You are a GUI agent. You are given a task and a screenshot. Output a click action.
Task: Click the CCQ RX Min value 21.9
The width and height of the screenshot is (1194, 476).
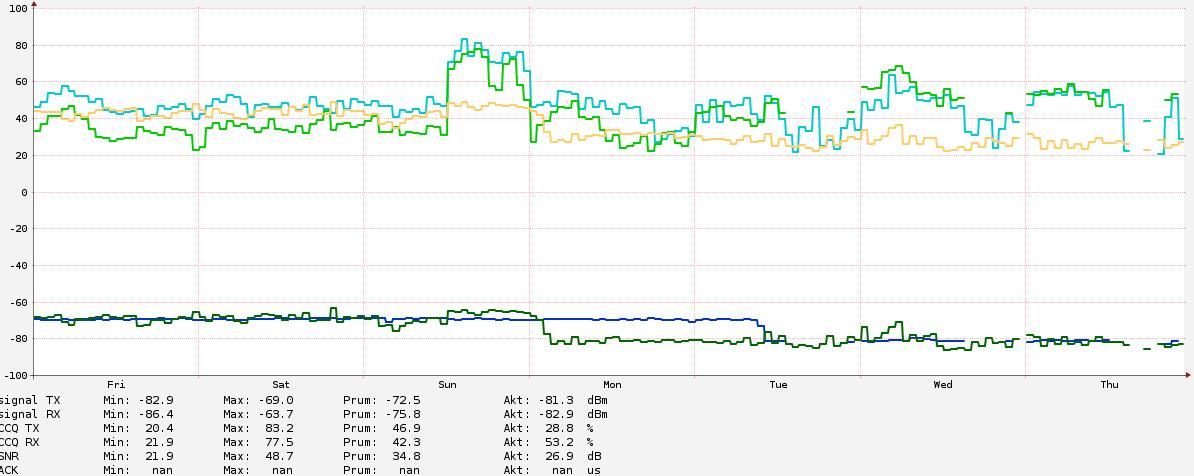tap(160, 442)
